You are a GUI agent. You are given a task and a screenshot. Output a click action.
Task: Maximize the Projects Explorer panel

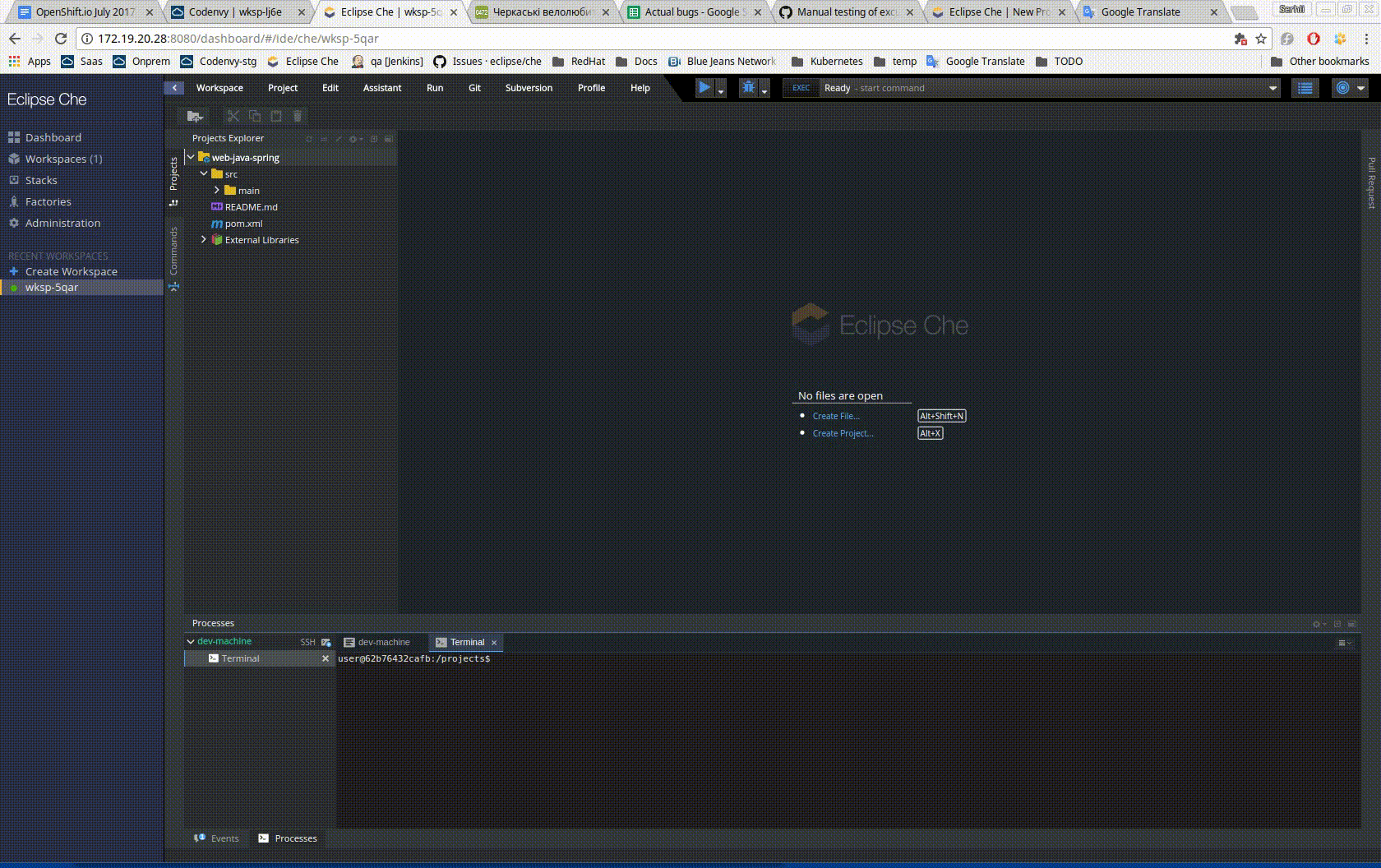[x=374, y=139]
